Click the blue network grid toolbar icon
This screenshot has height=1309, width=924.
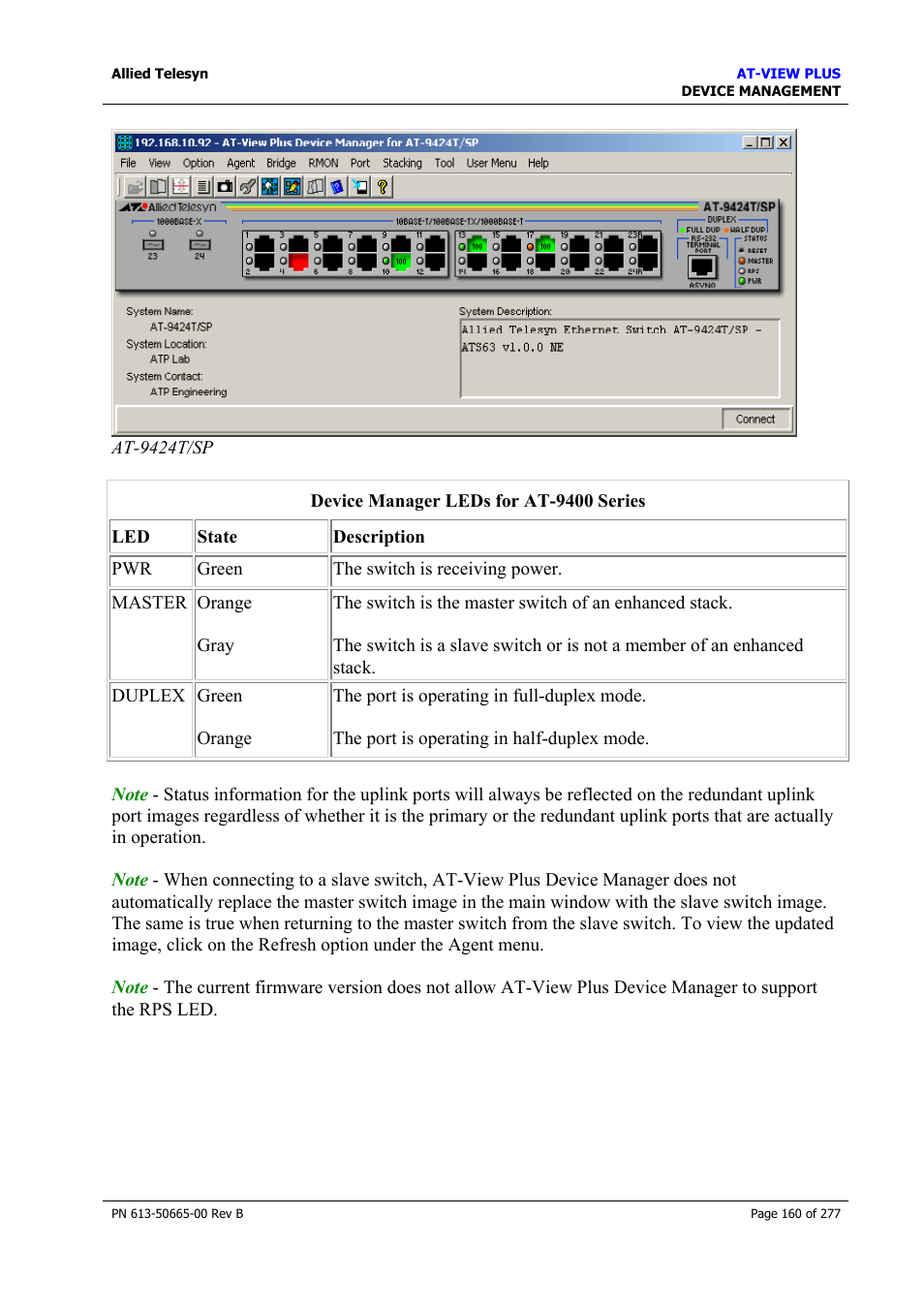[270, 187]
